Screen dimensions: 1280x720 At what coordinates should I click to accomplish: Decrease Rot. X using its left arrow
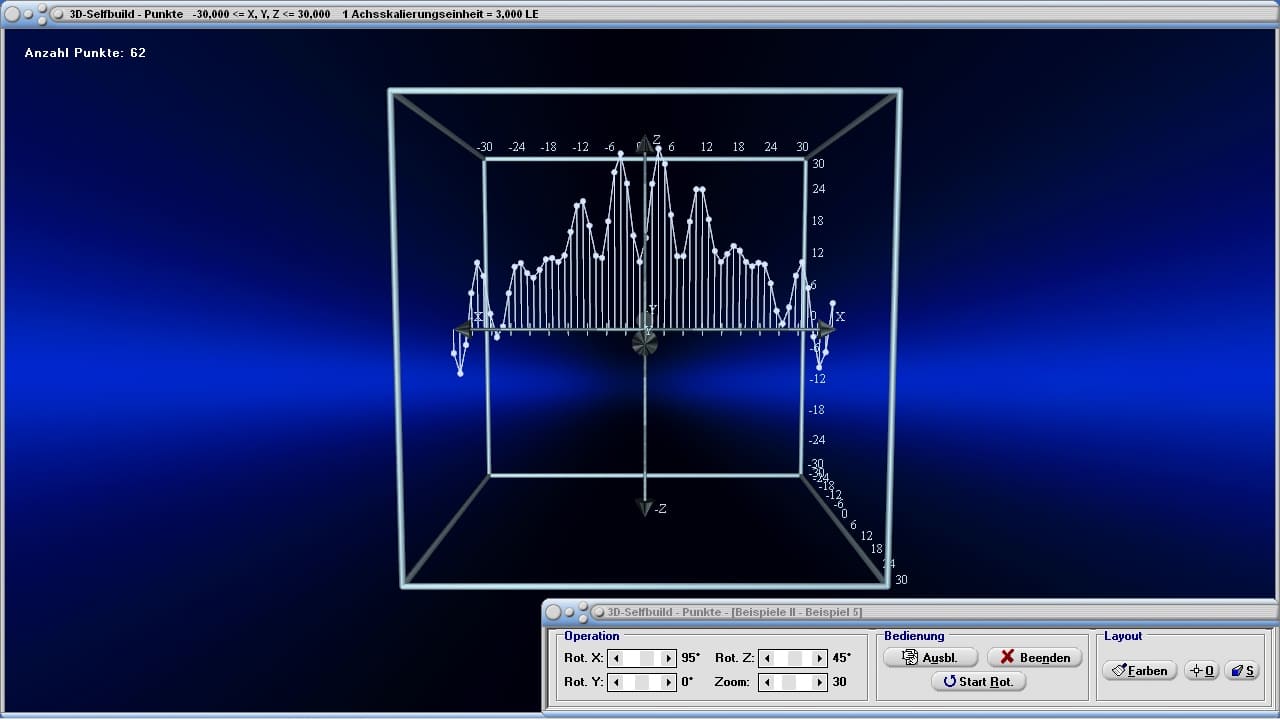[617, 658]
